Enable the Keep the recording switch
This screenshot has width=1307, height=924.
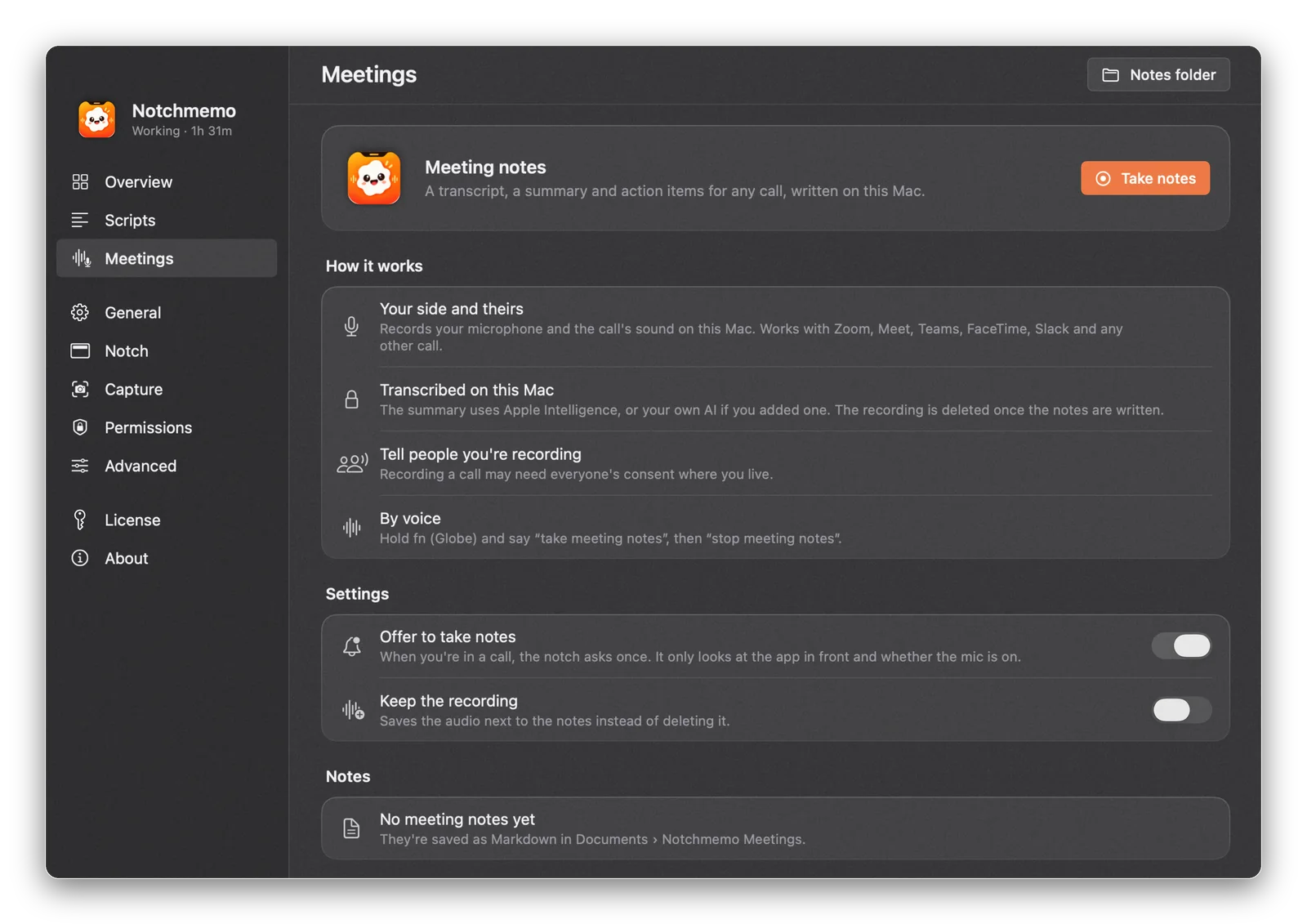click(x=1181, y=710)
